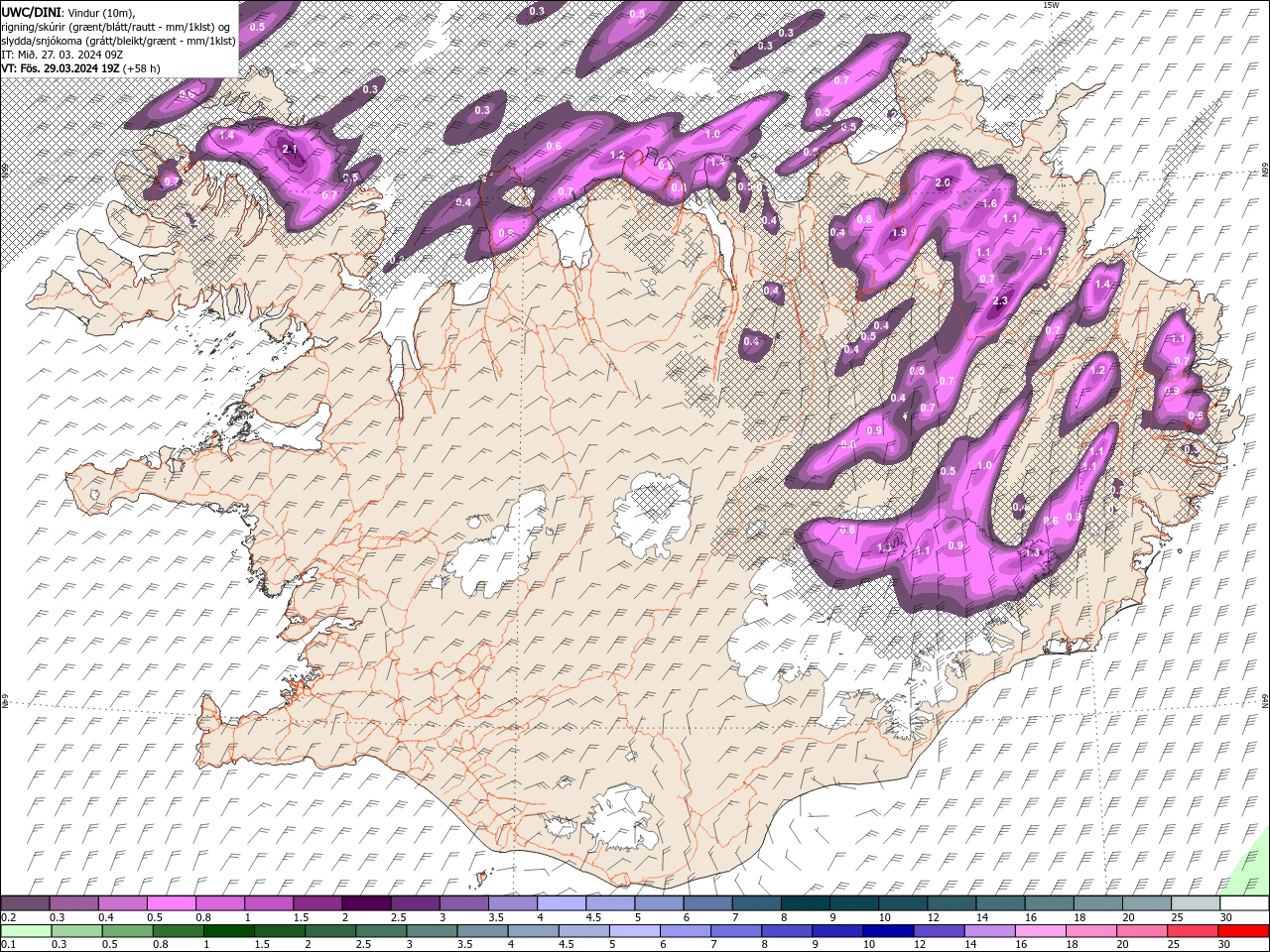Click the '2.1' precipitation value on map
1270x952 pixels.
(x=290, y=150)
